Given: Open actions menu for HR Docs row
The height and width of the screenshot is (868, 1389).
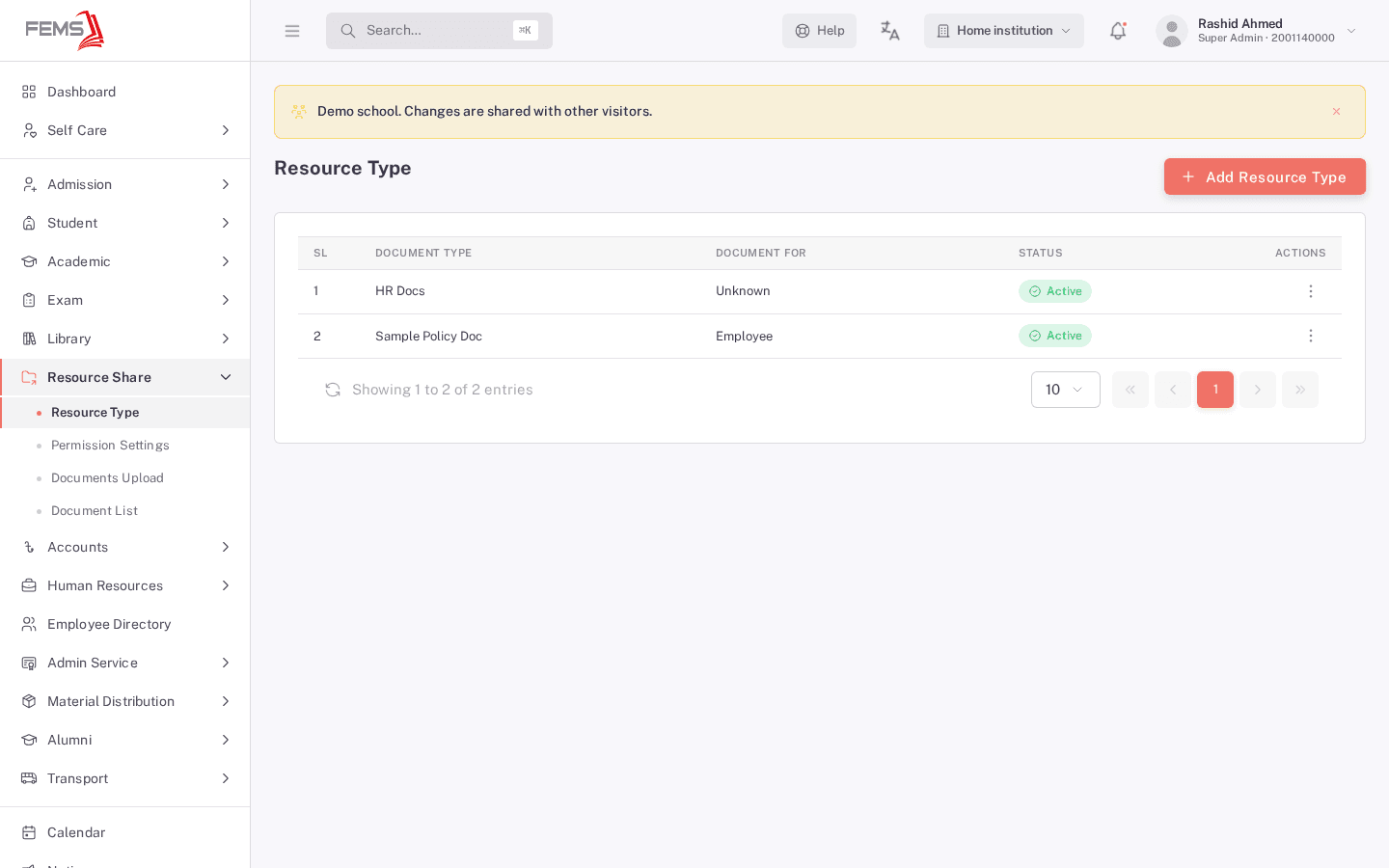Looking at the screenshot, I should pos(1310,291).
